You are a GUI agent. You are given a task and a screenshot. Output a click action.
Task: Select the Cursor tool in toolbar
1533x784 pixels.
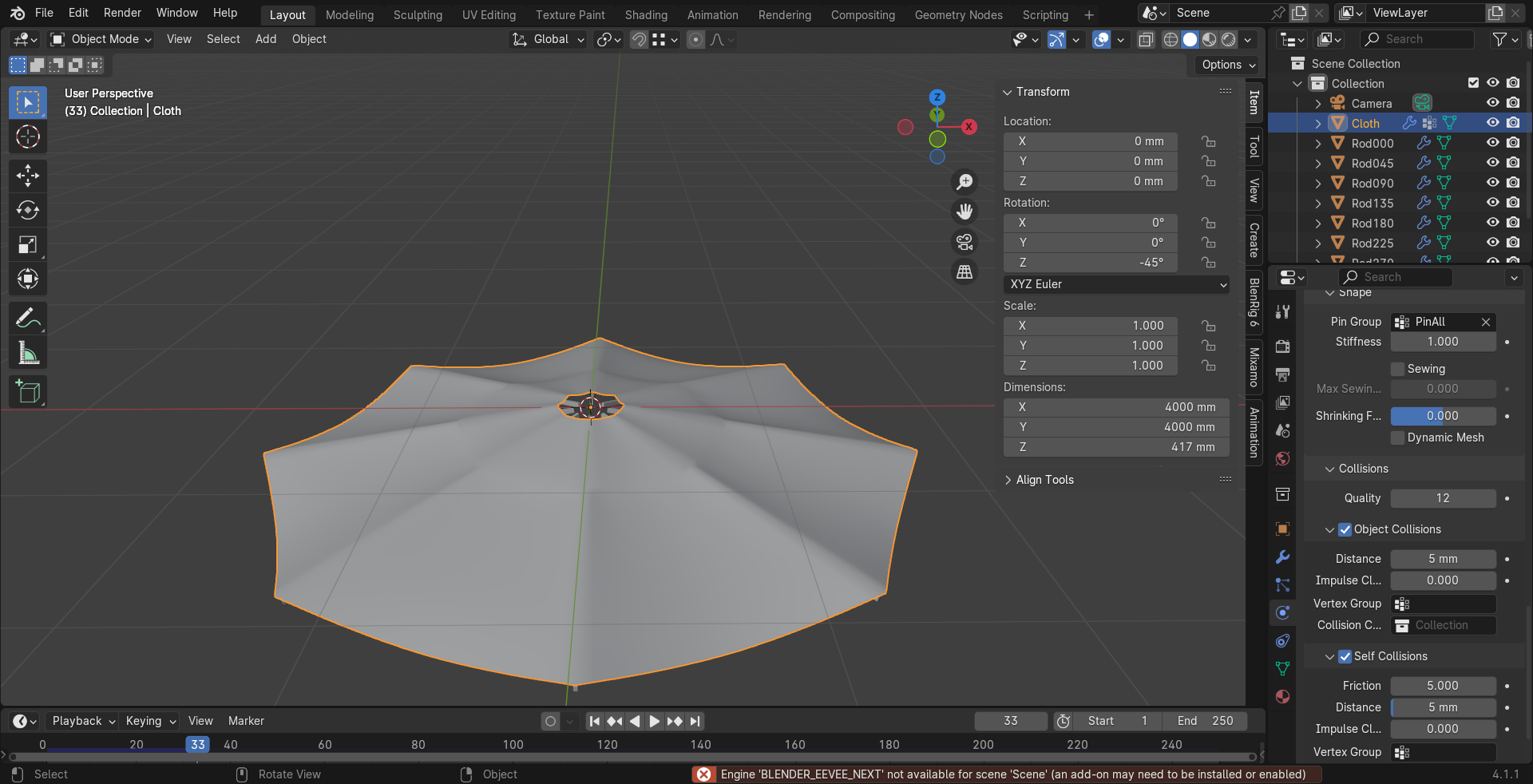pyautogui.click(x=28, y=137)
